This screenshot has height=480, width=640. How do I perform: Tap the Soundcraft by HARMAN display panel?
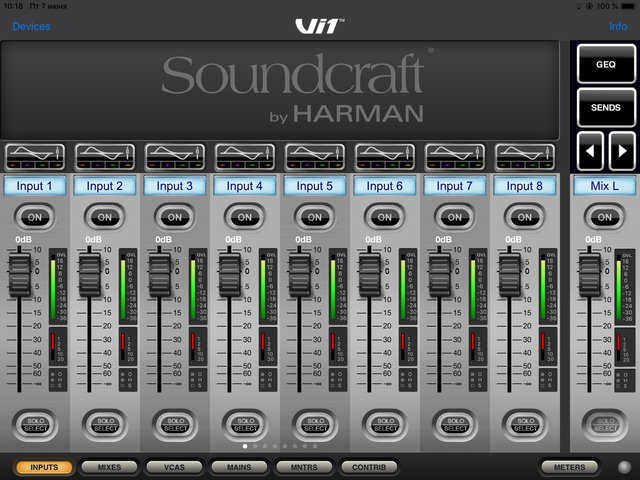tap(280, 90)
